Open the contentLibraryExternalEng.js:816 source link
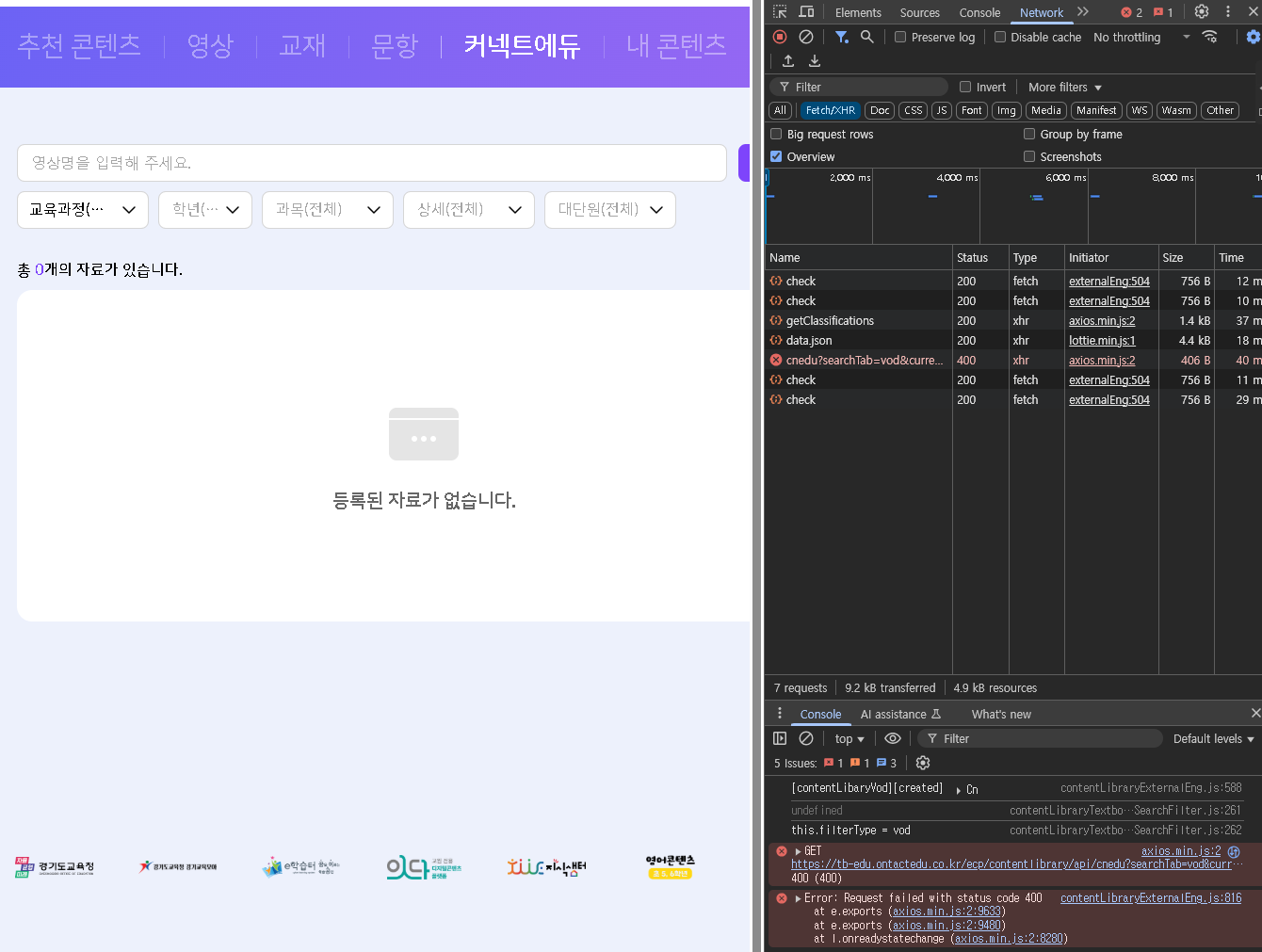The width and height of the screenshot is (1262, 952). 1150,898
